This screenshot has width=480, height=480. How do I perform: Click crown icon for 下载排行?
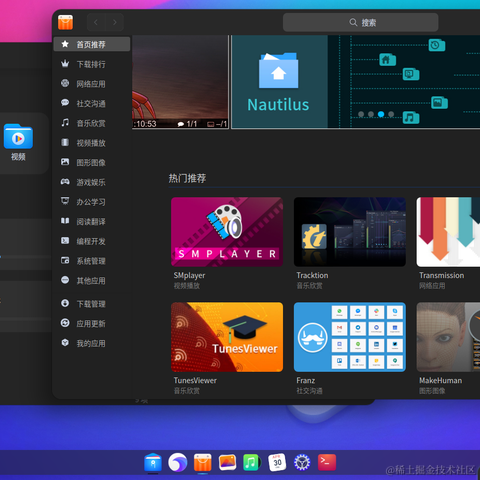(65, 64)
